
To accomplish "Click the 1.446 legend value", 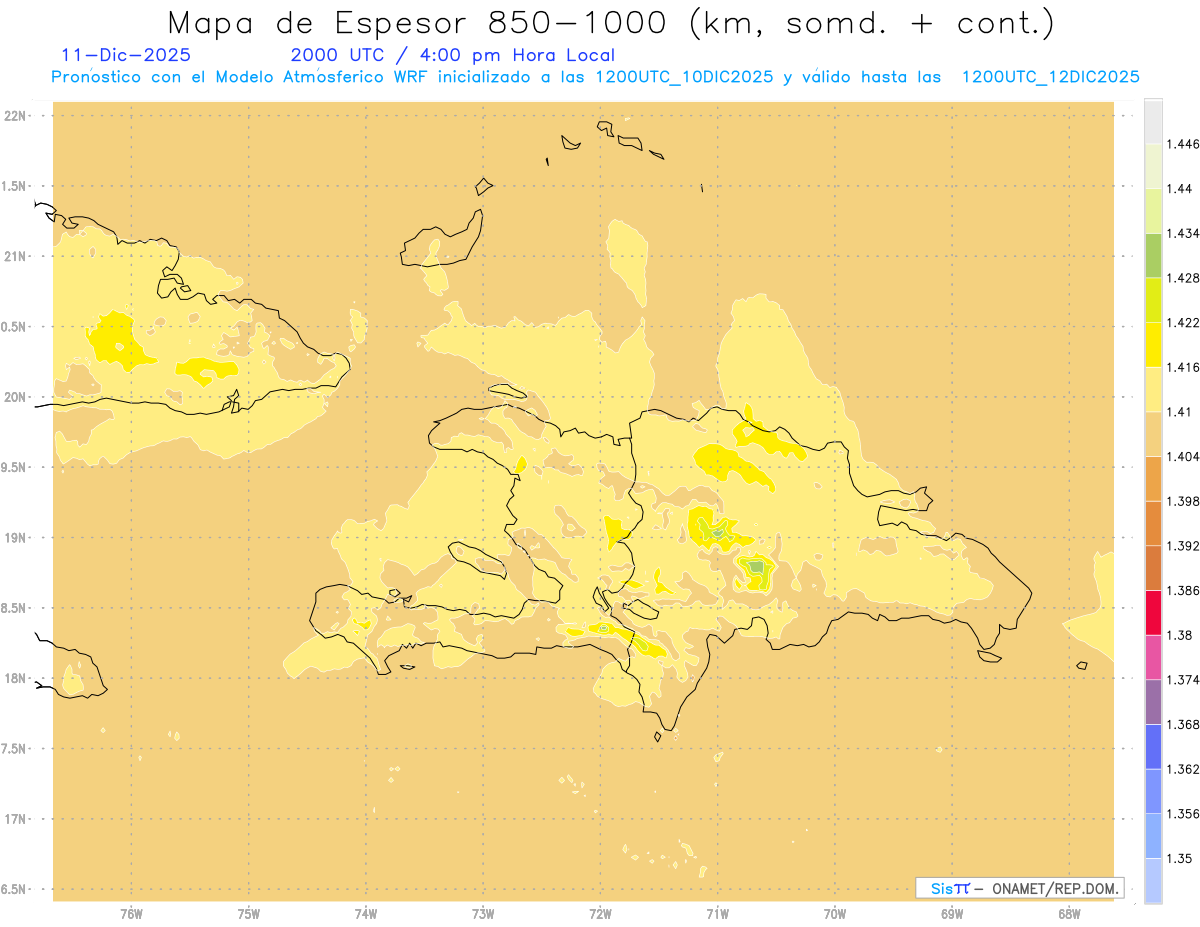I will [x=1182, y=144].
